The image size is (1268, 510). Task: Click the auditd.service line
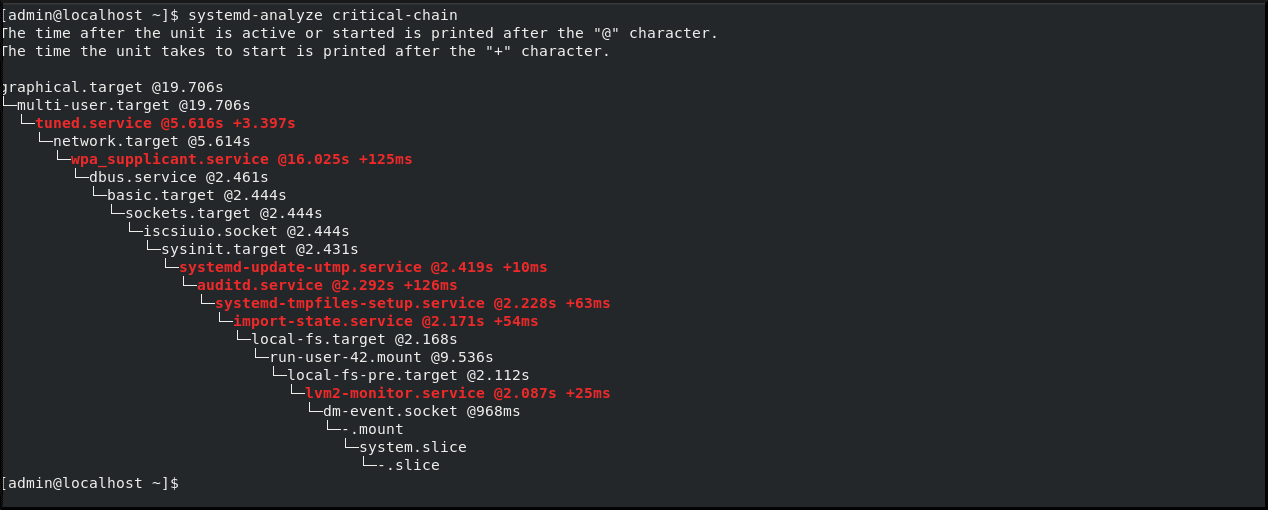click(327, 285)
